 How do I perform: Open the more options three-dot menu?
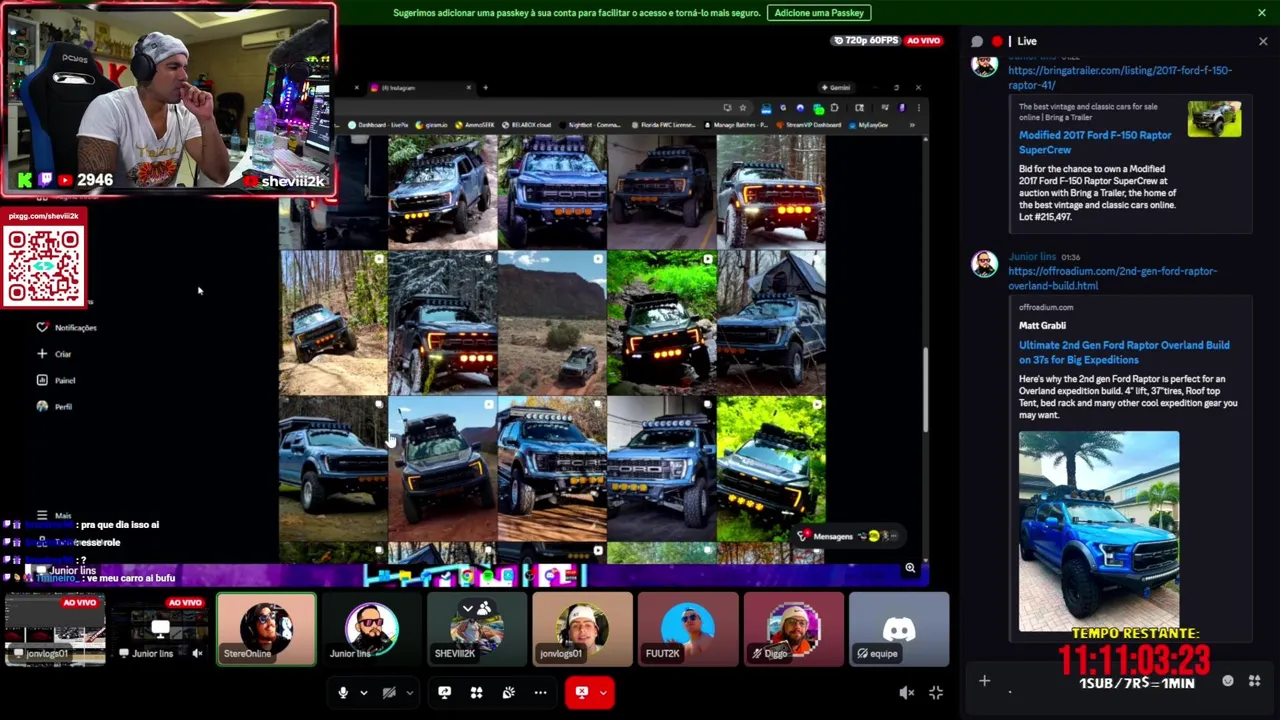(x=540, y=692)
